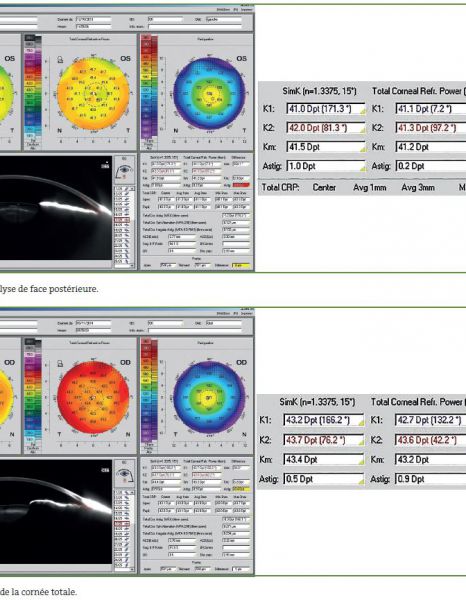Click scroll-up arrow of upper Scheimpflug image list
The height and width of the screenshot is (600, 466).
pyautogui.click(x=132, y=189)
